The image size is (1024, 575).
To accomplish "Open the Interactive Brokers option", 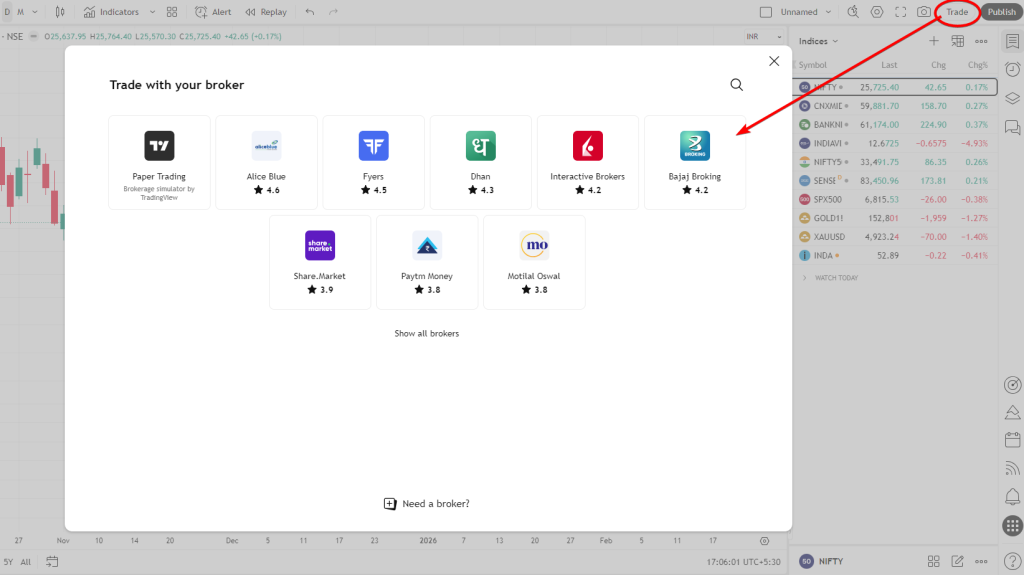I will [x=587, y=162].
